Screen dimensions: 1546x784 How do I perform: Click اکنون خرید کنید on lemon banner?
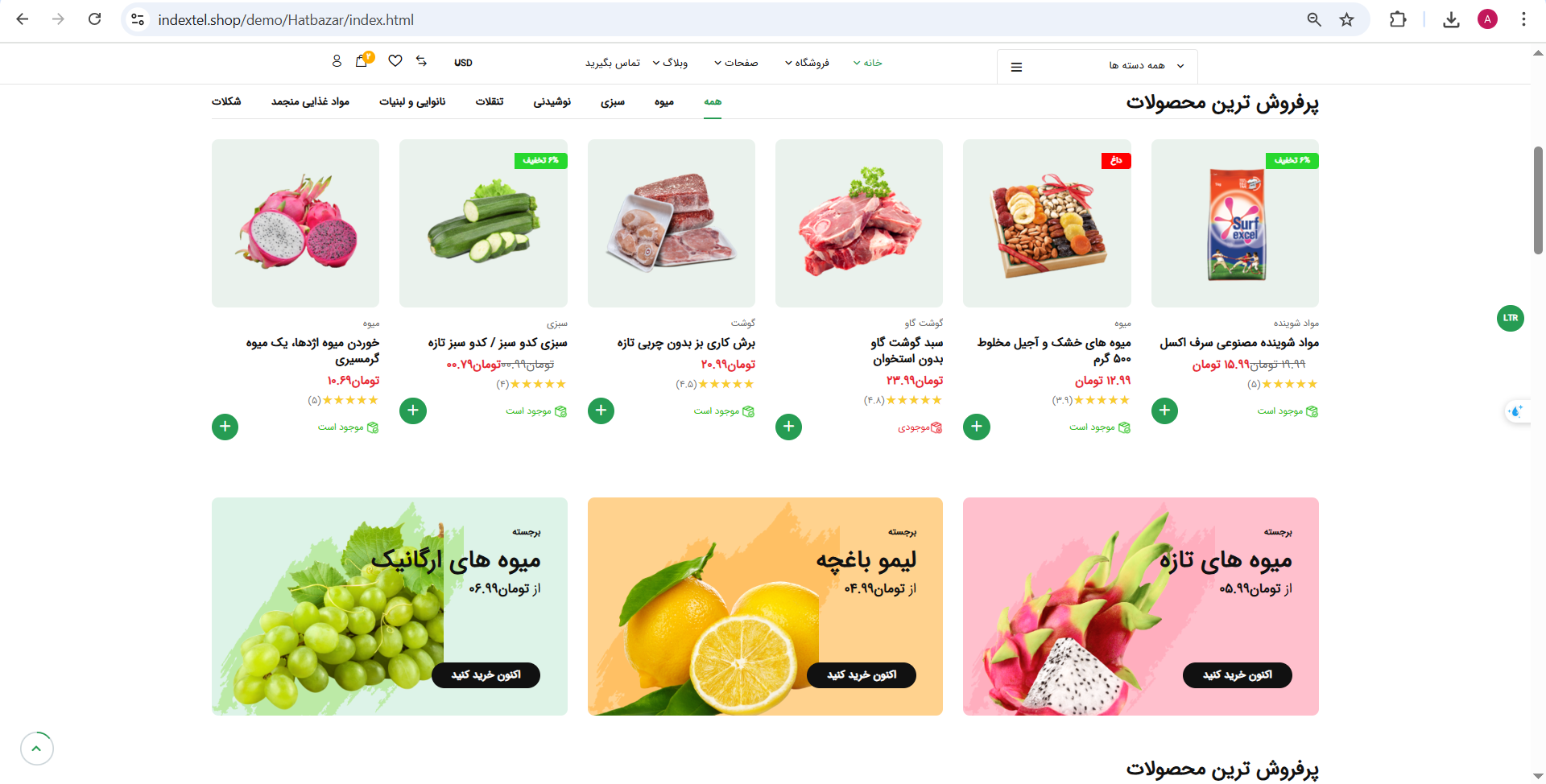[862, 675]
